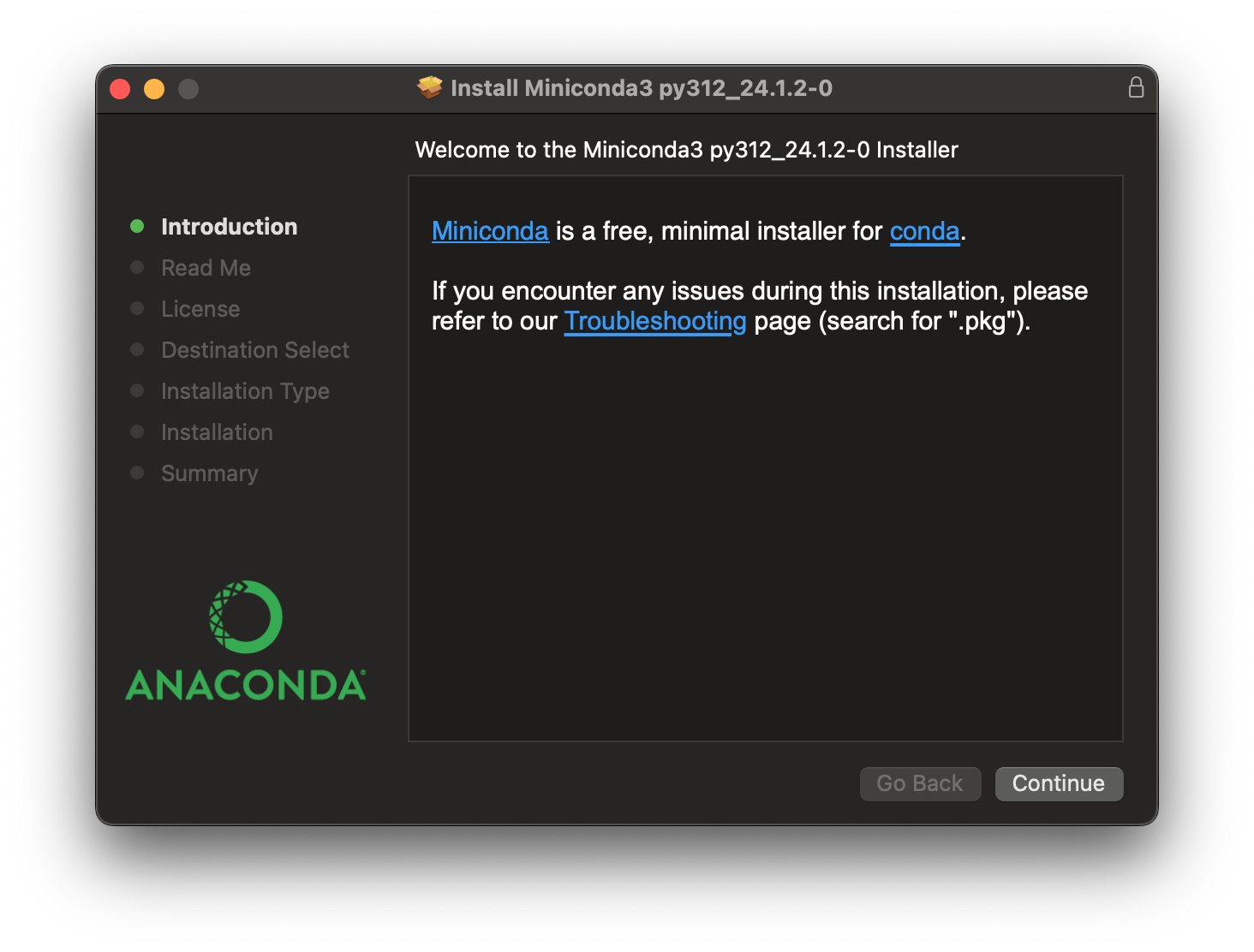The width and height of the screenshot is (1254, 952).
Task: Click the Go Back button
Action: click(920, 783)
